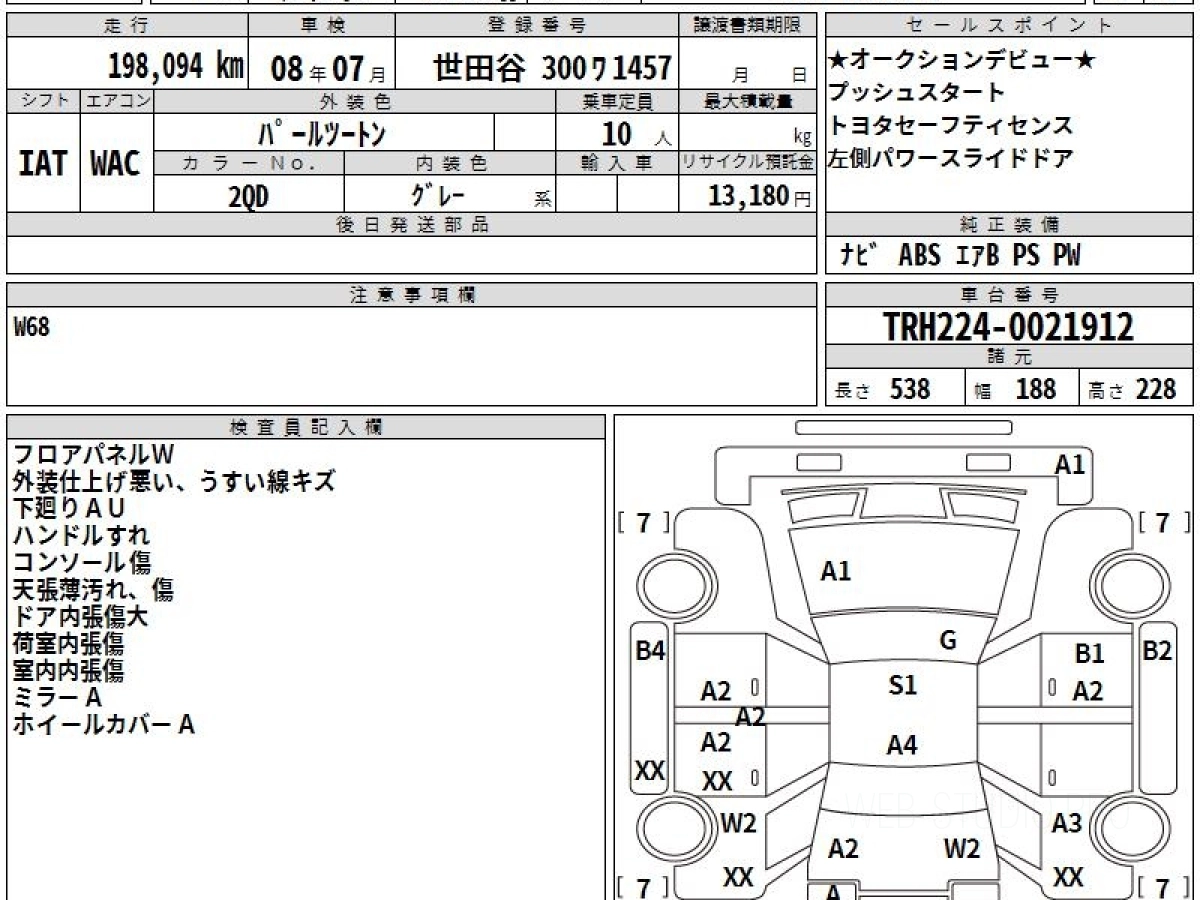Image resolution: width=1200 pixels, height=900 pixels.
Task: Select the 車検 column header
Action: pos(322,25)
